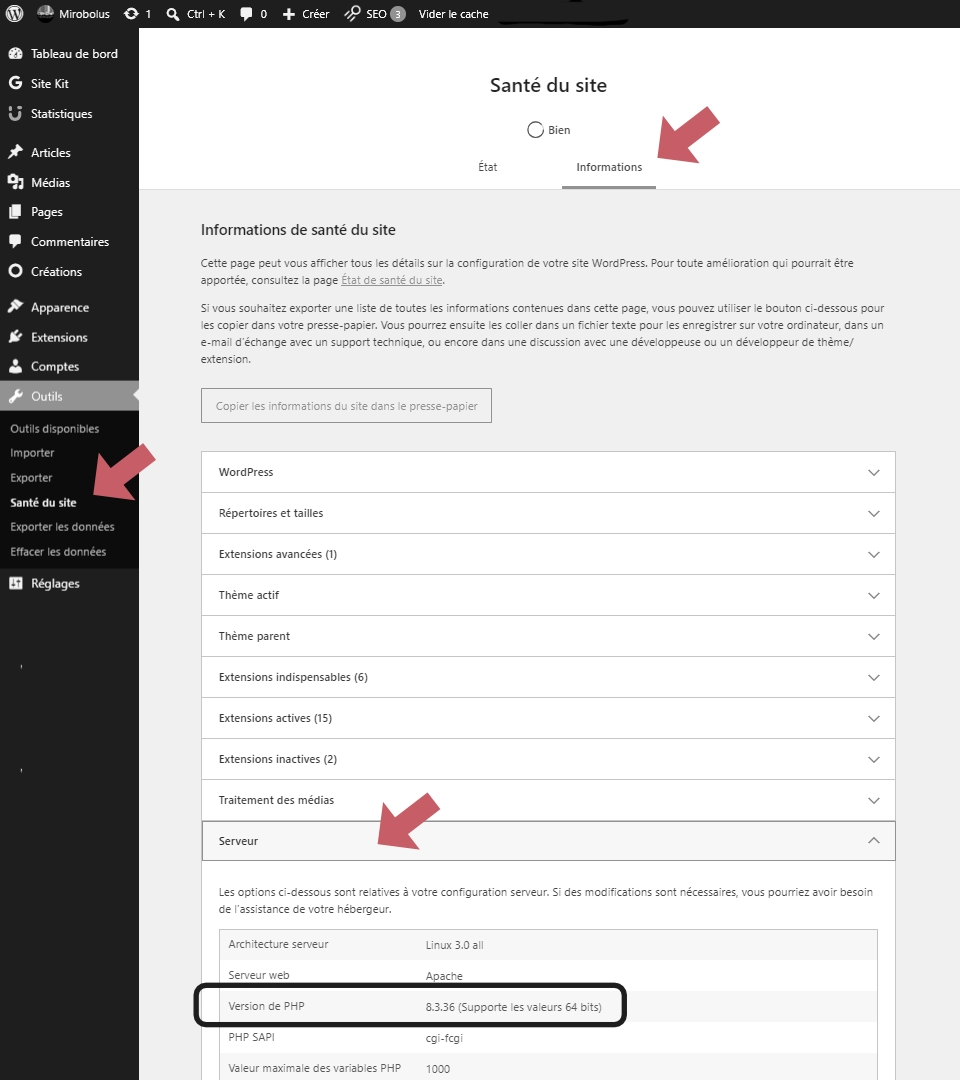Click the Statistiques icon in sidebar
960x1080 pixels.
coord(15,114)
